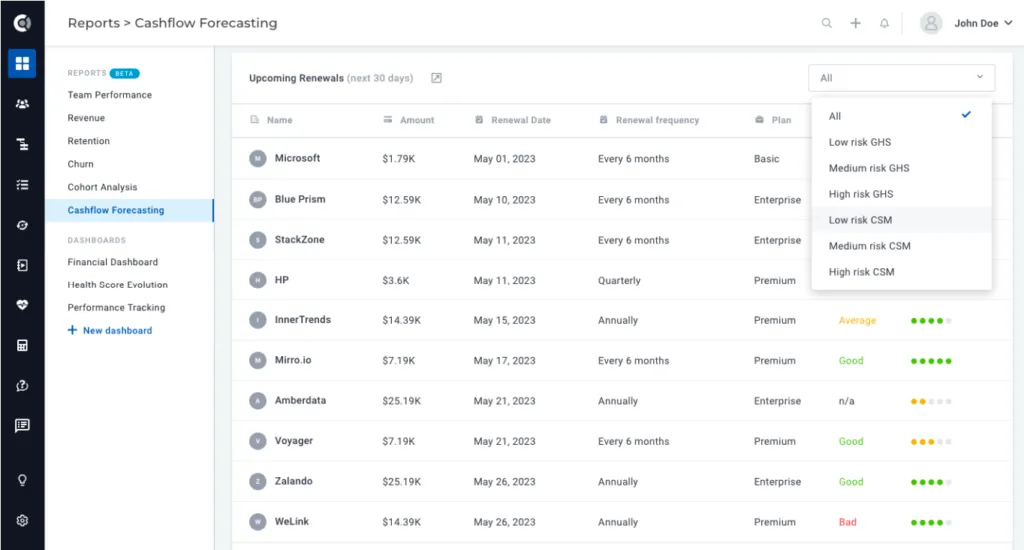The width and height of the screenshot is (1024, 550).
Task: Click the health dots in Mirro.io row
Action: pos(931,361)
